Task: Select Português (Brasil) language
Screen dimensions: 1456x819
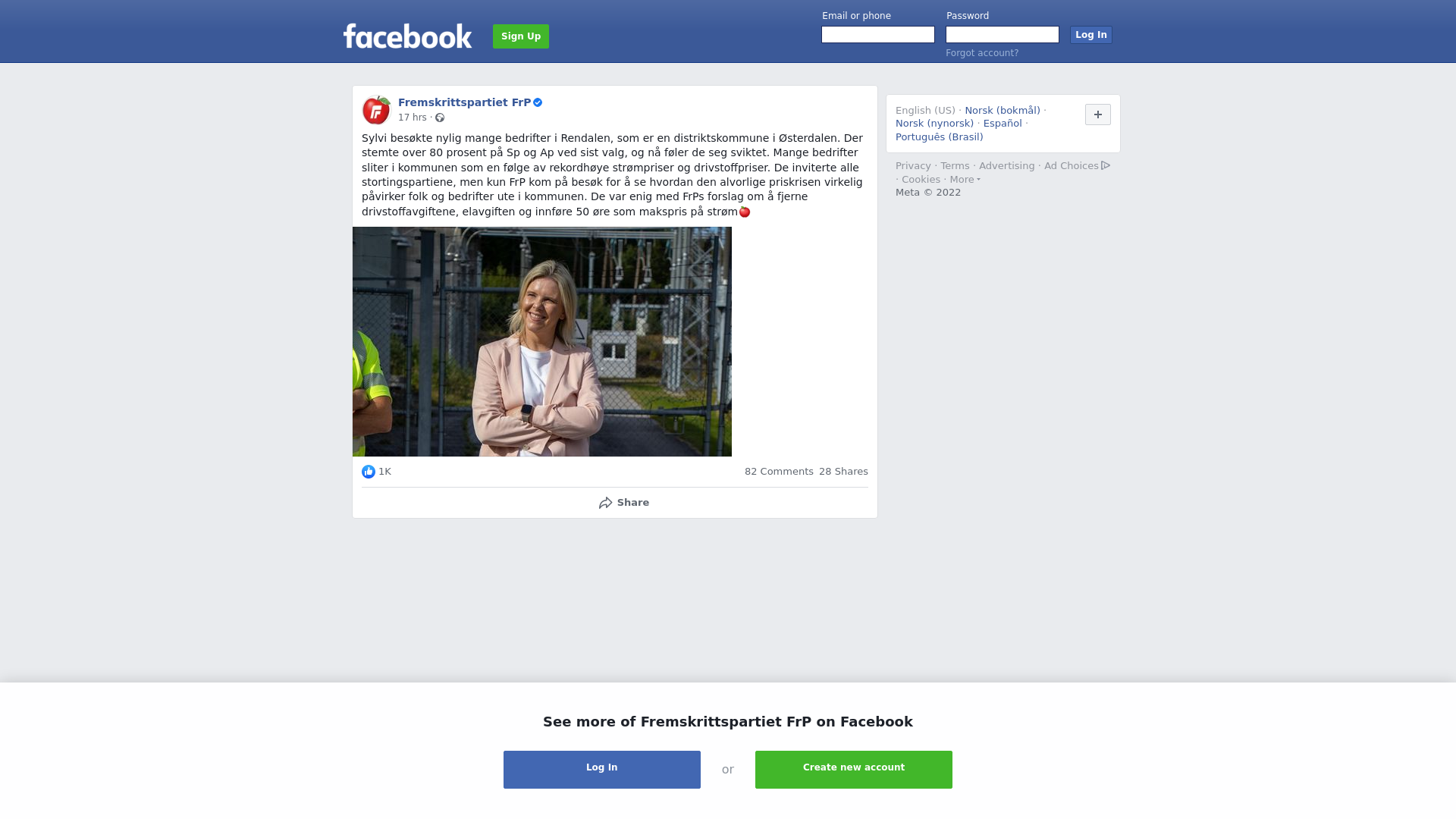Action: click(x=940, y=137)
